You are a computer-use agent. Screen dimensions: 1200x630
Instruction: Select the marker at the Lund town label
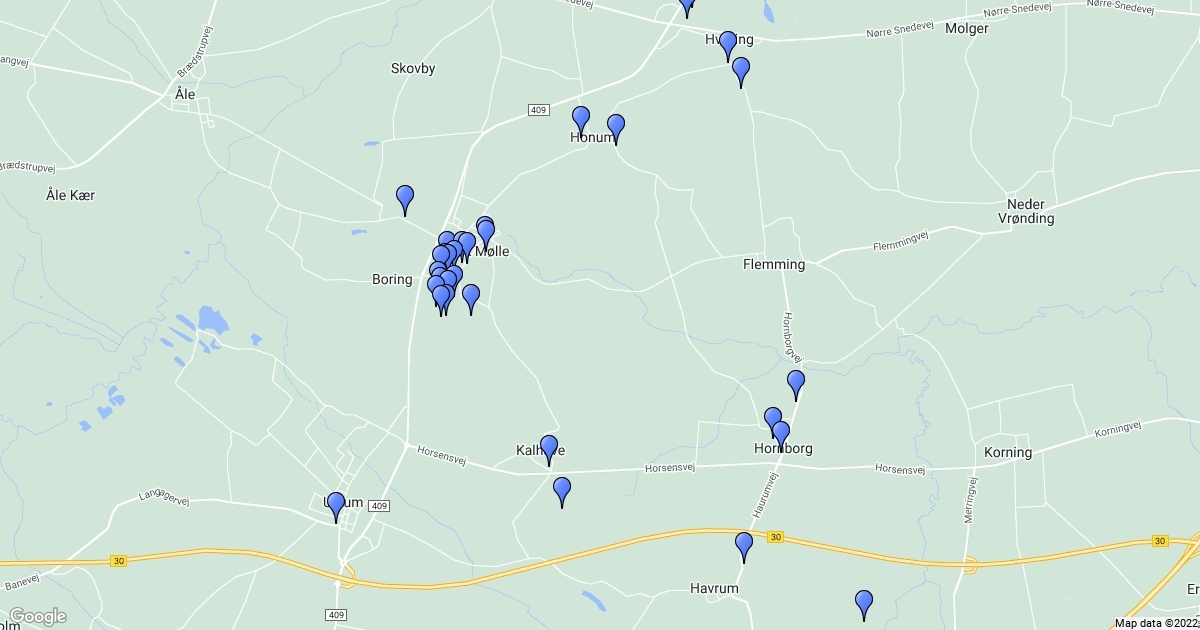(336, 506)
